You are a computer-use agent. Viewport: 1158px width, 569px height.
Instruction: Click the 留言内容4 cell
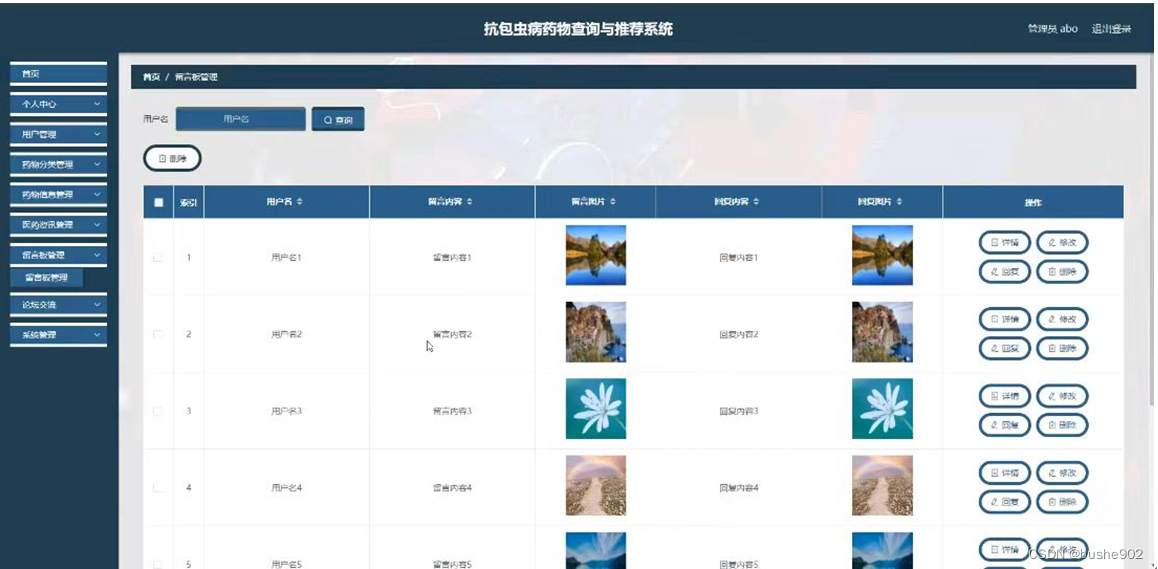pyautogui.click(x=452, y=488)
